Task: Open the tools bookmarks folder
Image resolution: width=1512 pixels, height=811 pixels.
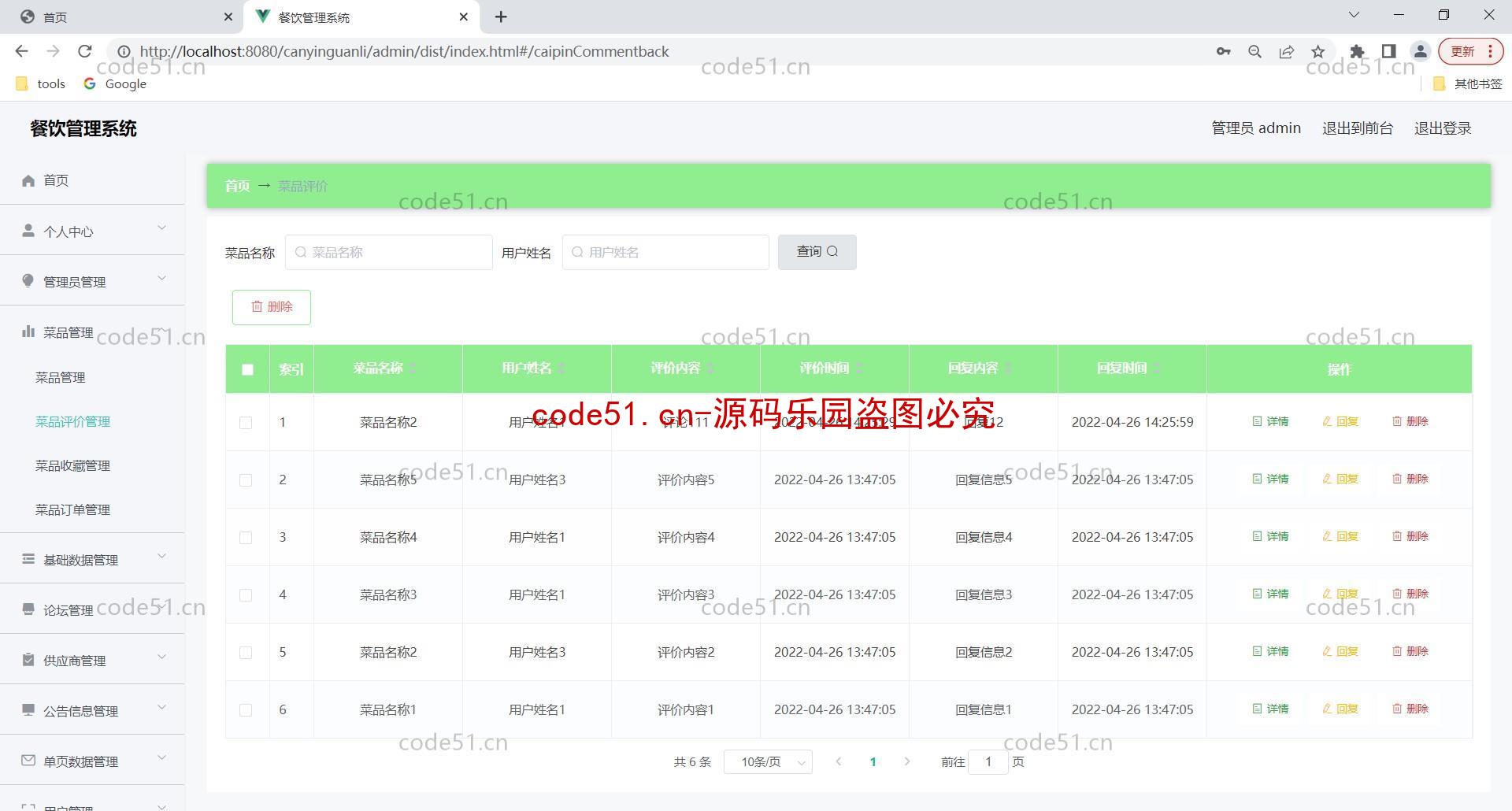Action: [x=40, y=83]
